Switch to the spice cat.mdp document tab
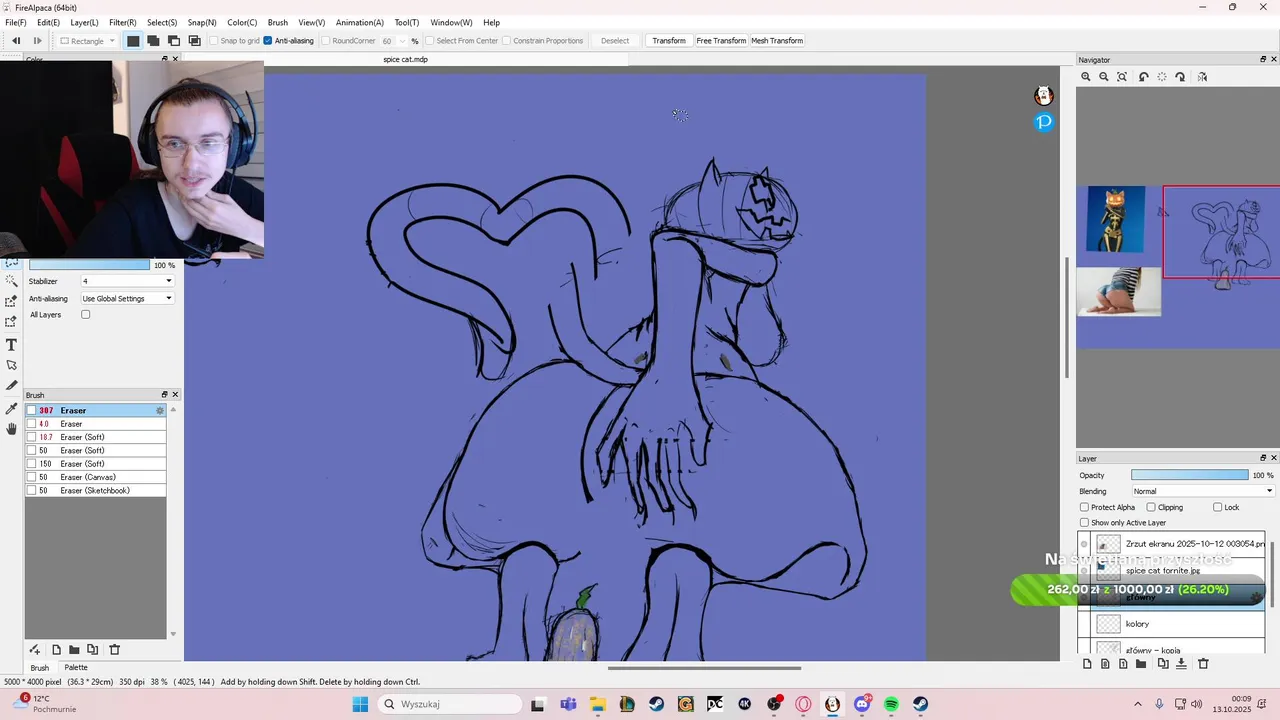Viewport: 1280px width, 720px height. point(406,60)
